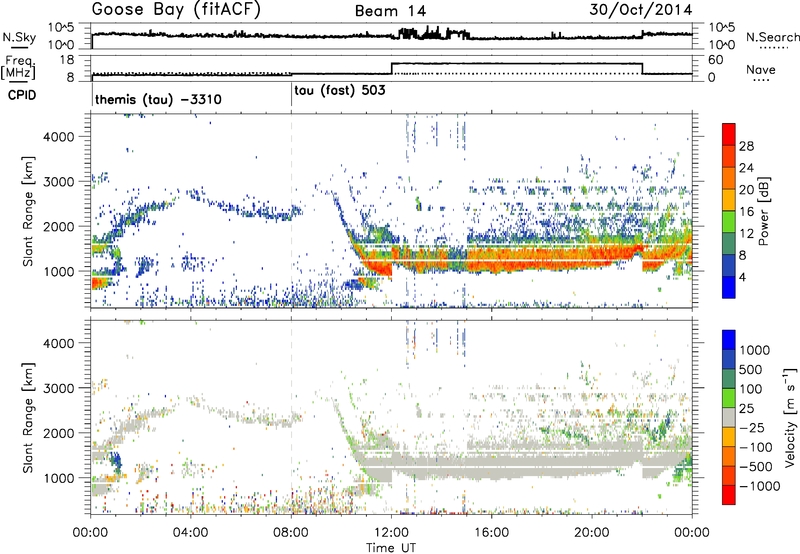Screen dimensions: 800x554
Task: Click the "-25" tick on Velocity colorbar
Action: pos(752,427)
